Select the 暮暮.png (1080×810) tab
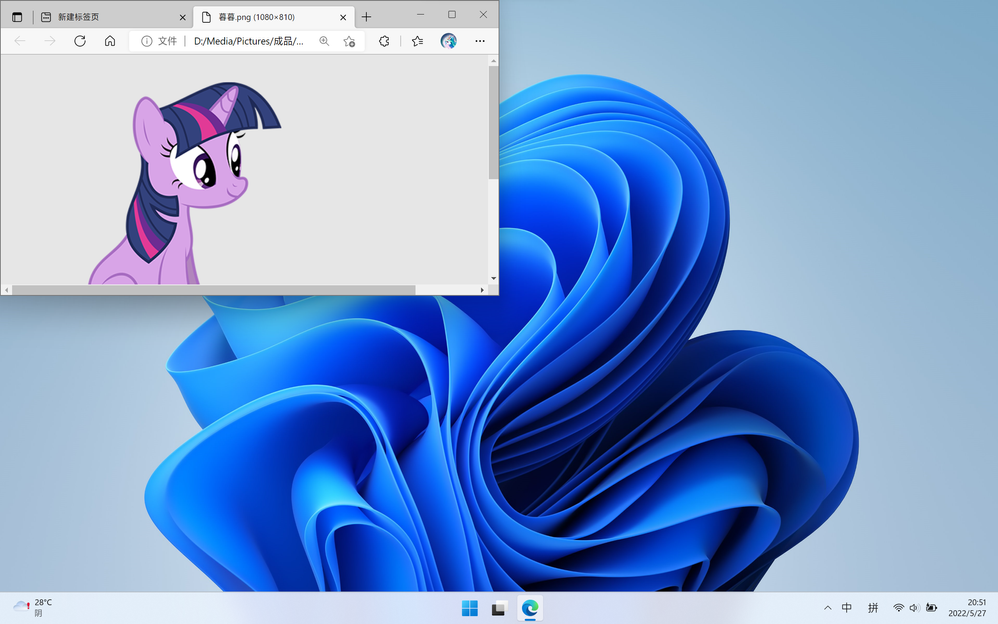Viewport: 998px width, 624px height. pyautogui.click(x=272, y=17)
